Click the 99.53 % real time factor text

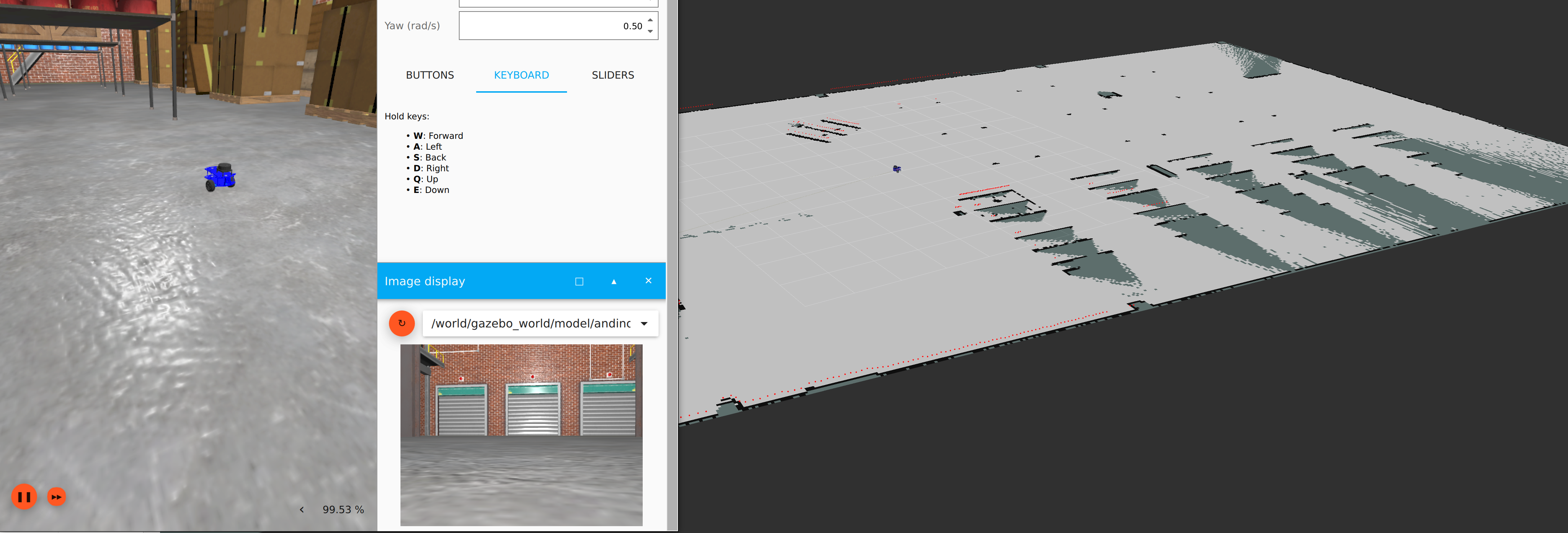pyautogui.click(x=343, y=510)
